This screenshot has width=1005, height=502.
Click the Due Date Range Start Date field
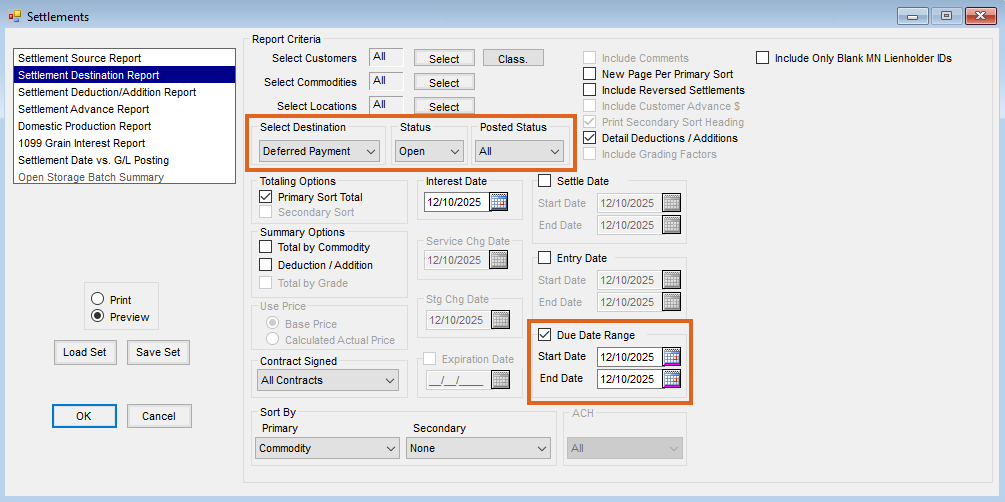click(629, 356)
